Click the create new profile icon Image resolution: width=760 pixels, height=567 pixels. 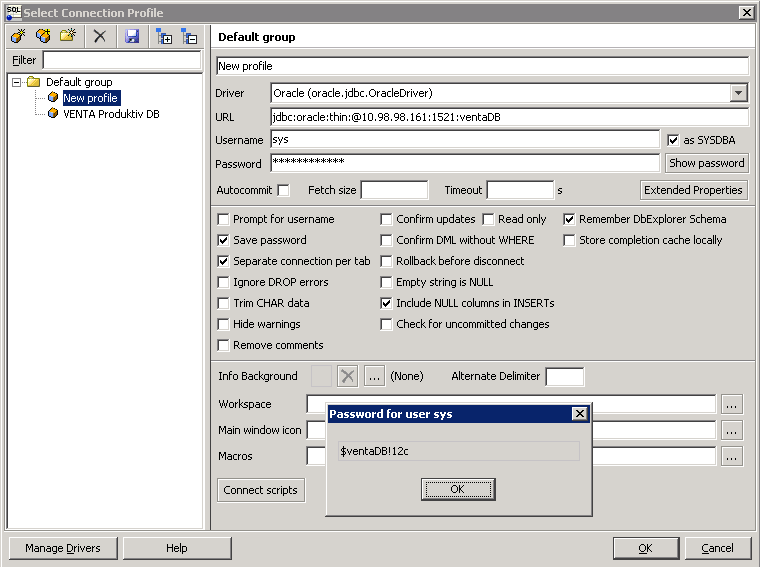pos(18,37)
